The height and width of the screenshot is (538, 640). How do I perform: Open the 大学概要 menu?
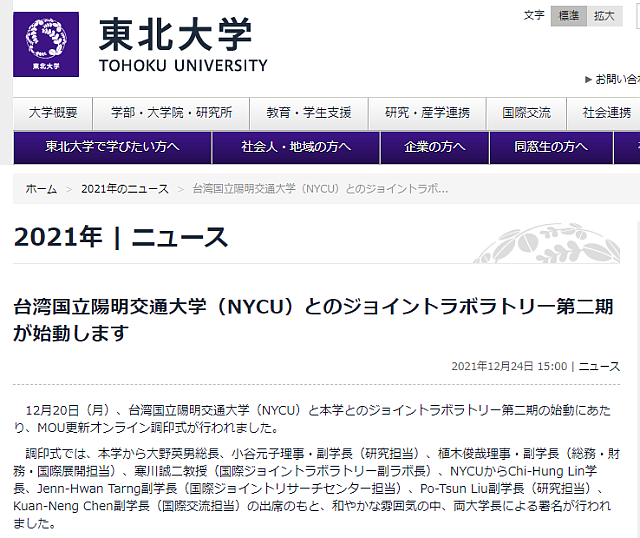(x=53, y=113)
